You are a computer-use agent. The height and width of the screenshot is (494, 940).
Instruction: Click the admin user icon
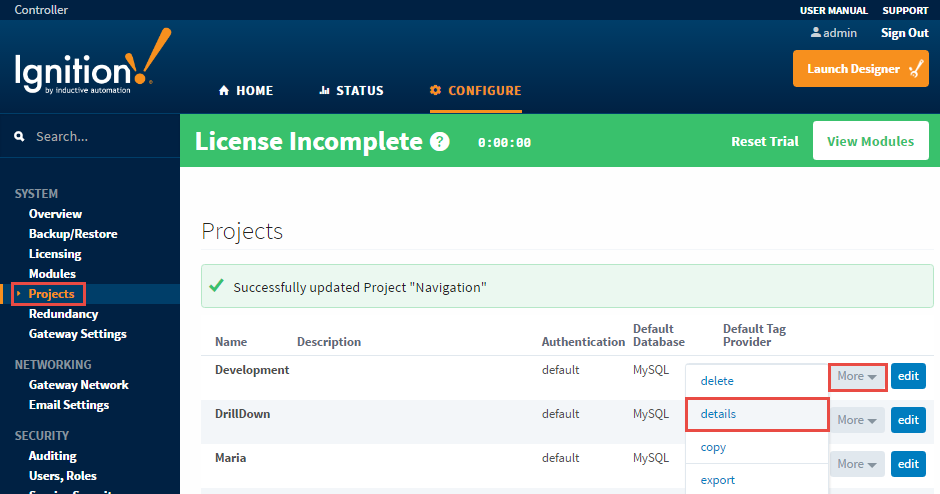[x=815, y=32]
